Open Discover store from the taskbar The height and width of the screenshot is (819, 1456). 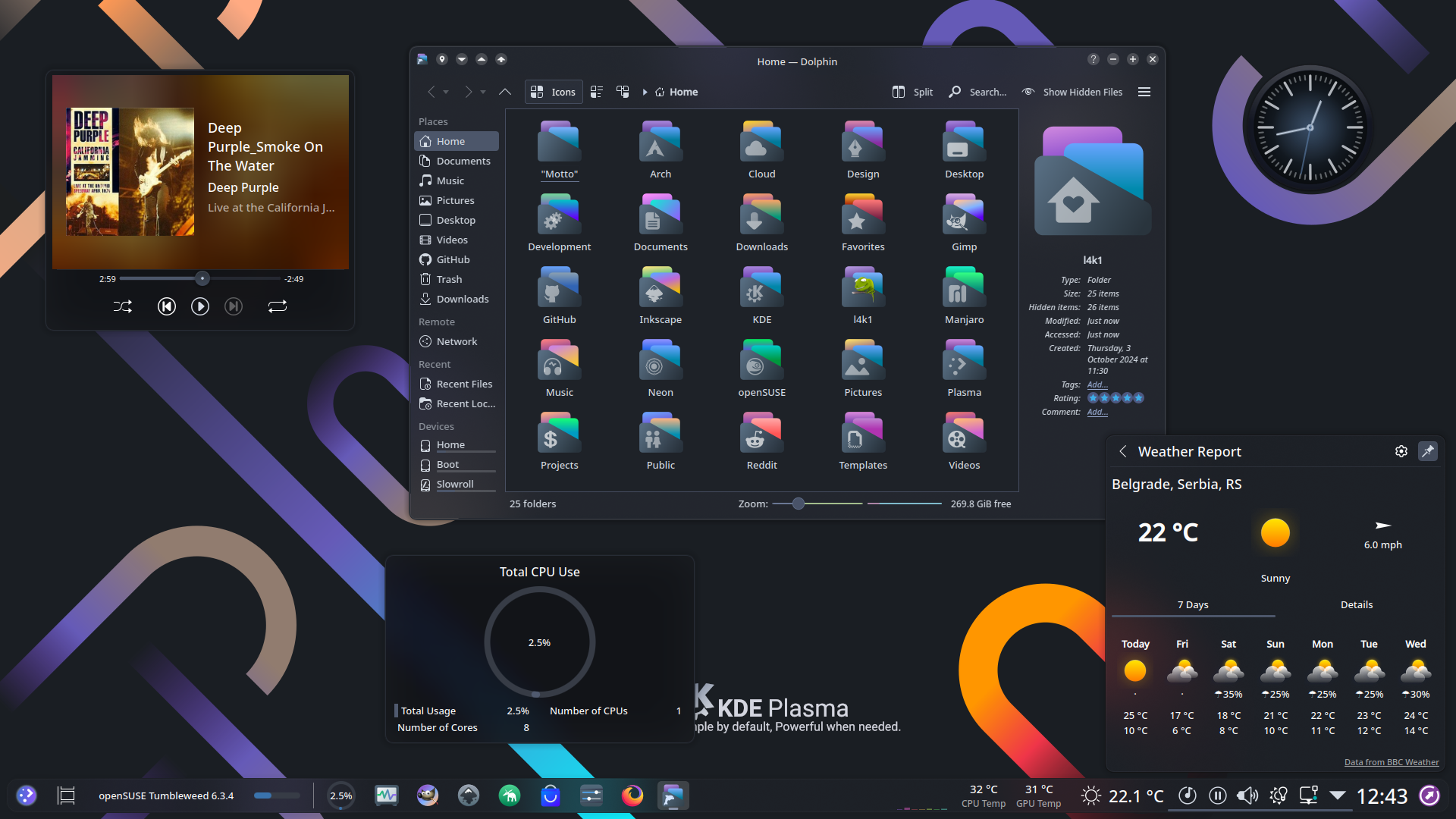tap(551, 795)
